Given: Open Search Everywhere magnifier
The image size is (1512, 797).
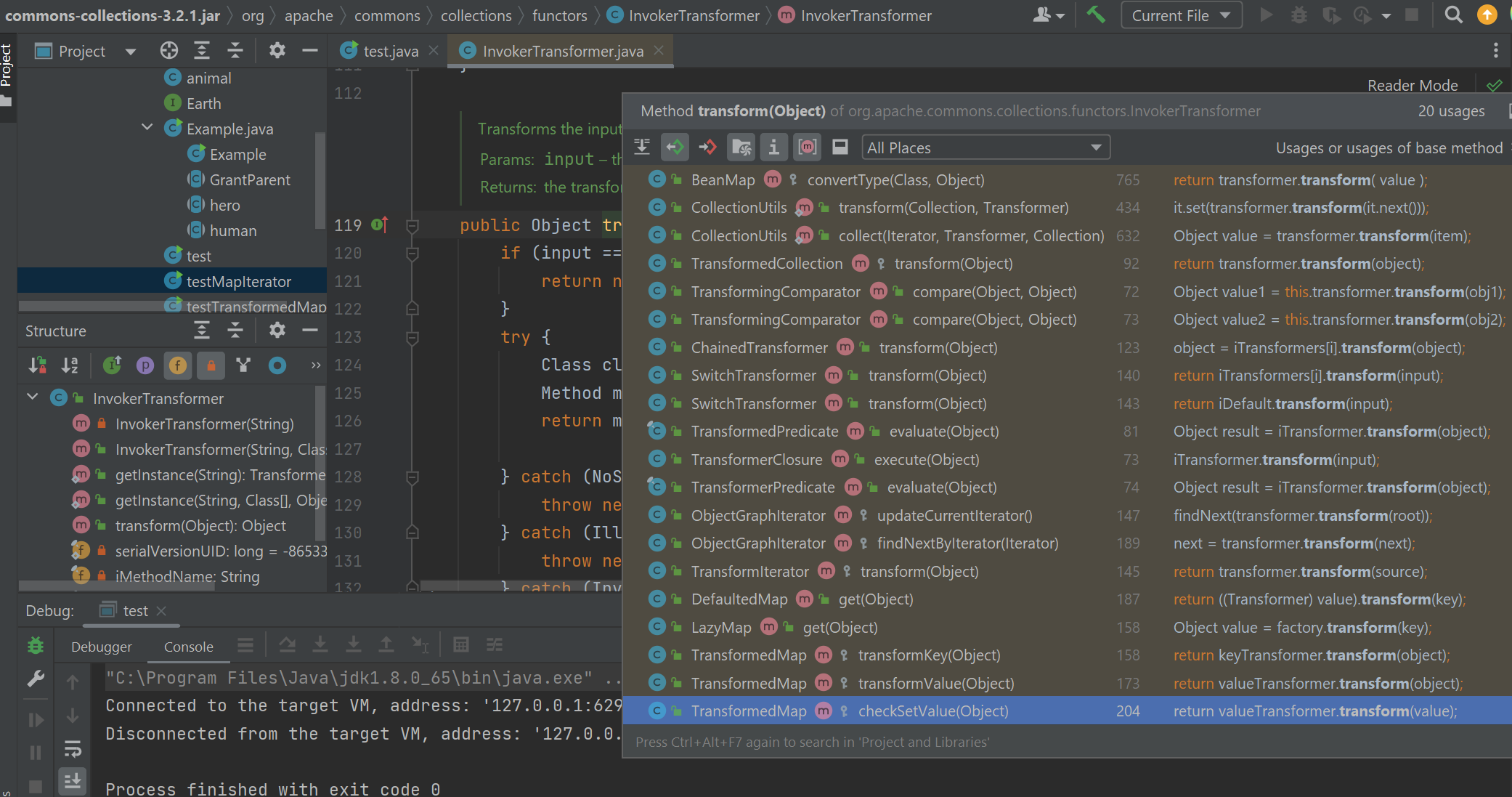Looking at the screenshot, I should click(1453, 15).
